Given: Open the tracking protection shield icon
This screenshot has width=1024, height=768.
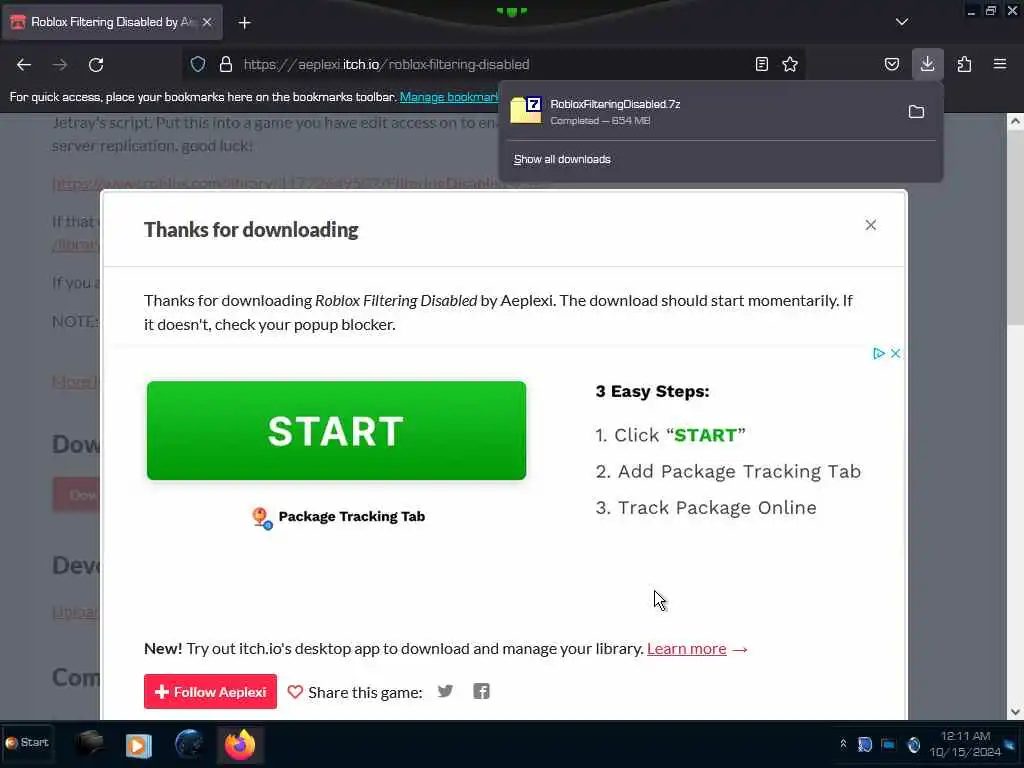Looking at the screenshot, I should tap(198, 64).
